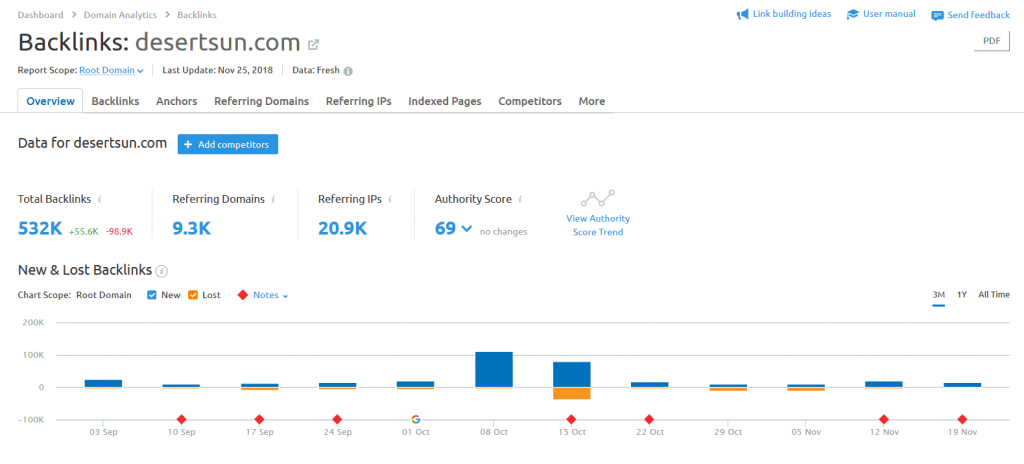The height and width of the screenshot is (464, 1024).
Task: Click info icon beside Authority Score
Action: click(x=520, y=199)
